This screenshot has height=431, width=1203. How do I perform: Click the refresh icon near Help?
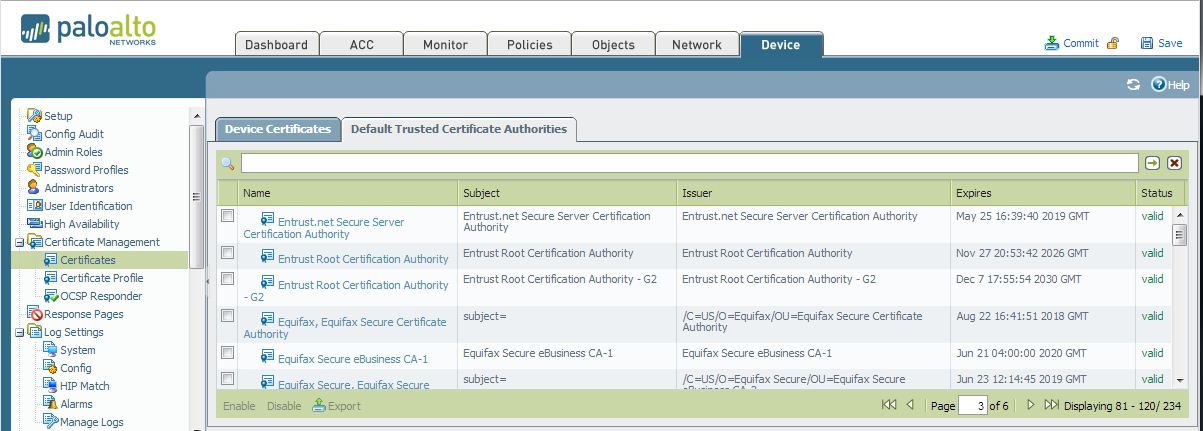1133,85
